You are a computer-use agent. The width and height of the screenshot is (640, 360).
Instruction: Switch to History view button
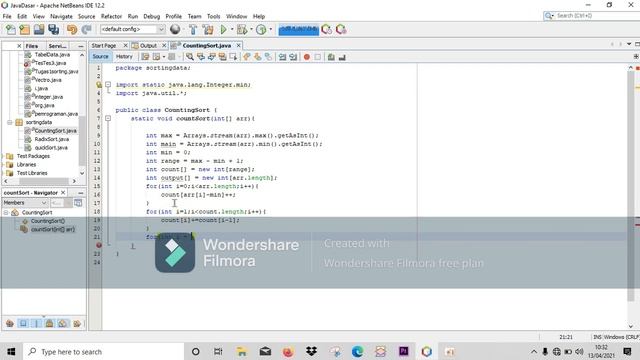point(124,57)
